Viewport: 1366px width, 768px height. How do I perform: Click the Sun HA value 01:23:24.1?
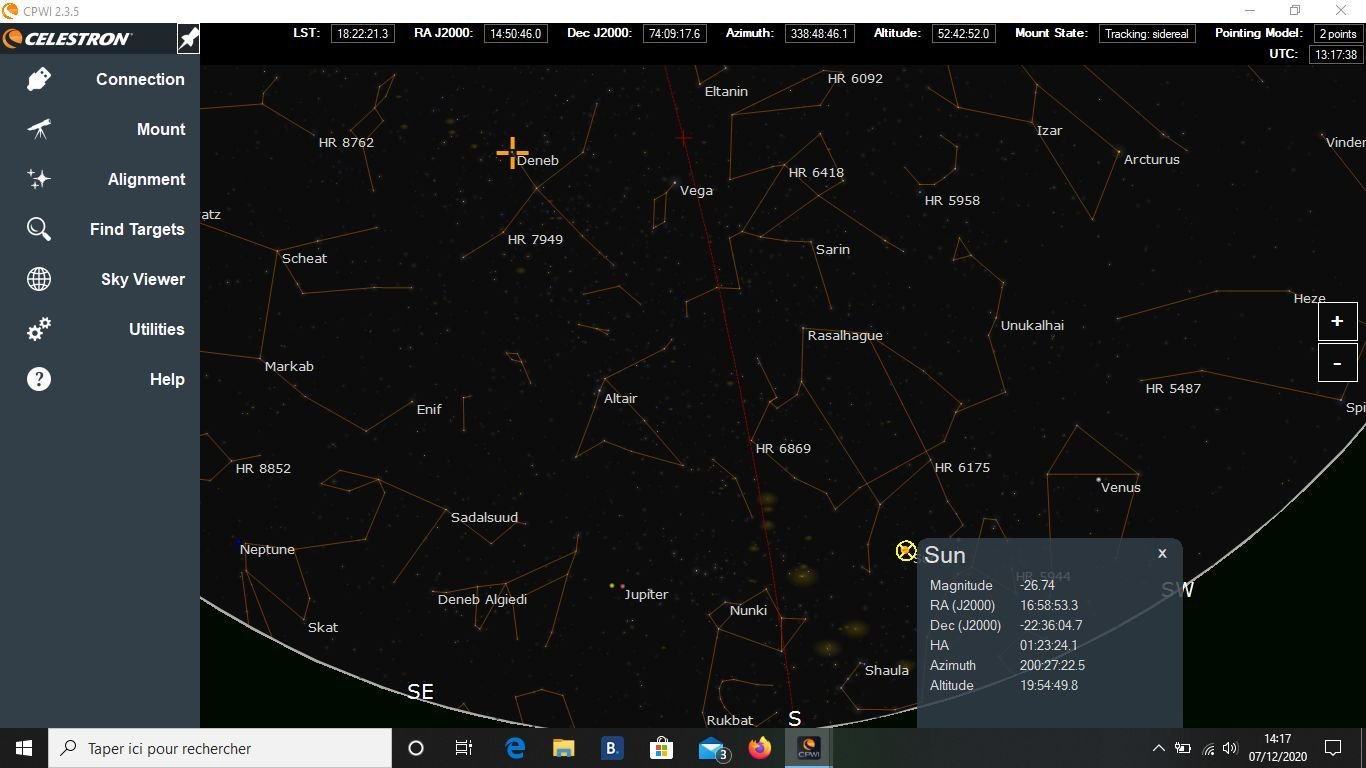point(1049,645)
